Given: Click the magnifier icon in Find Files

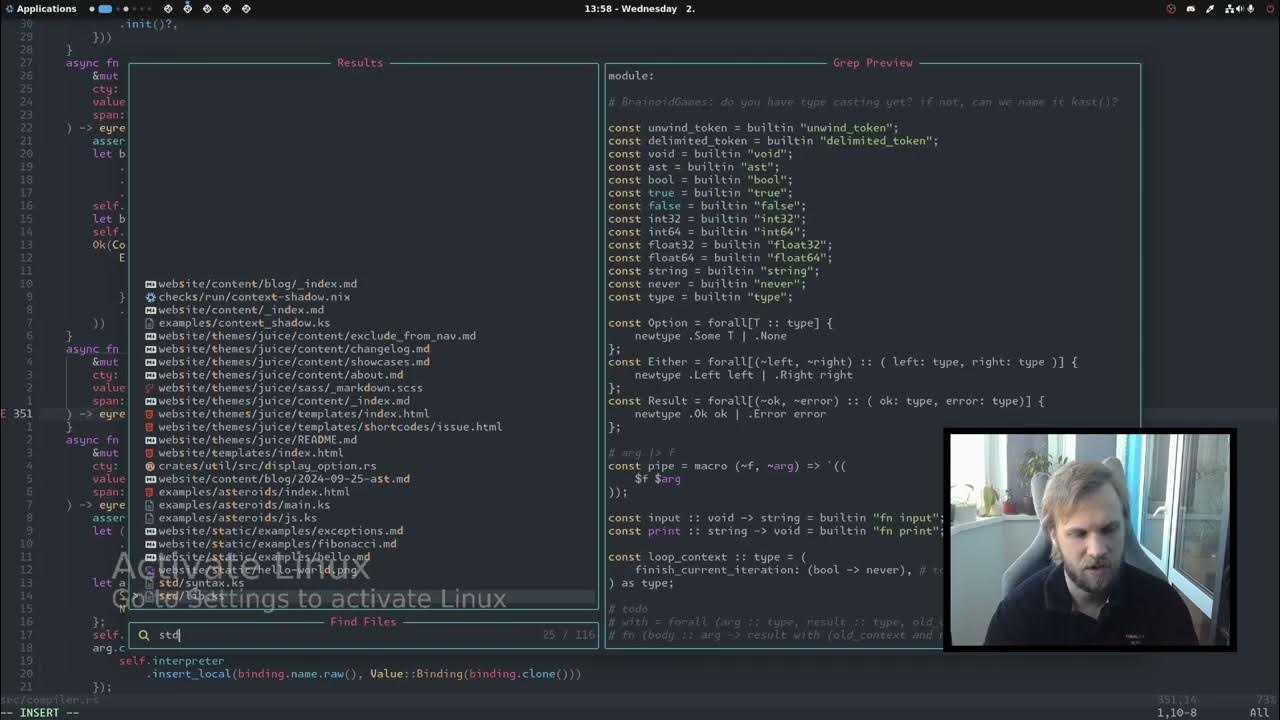Looking at the screenshot, I should click(x=144, y=635).
